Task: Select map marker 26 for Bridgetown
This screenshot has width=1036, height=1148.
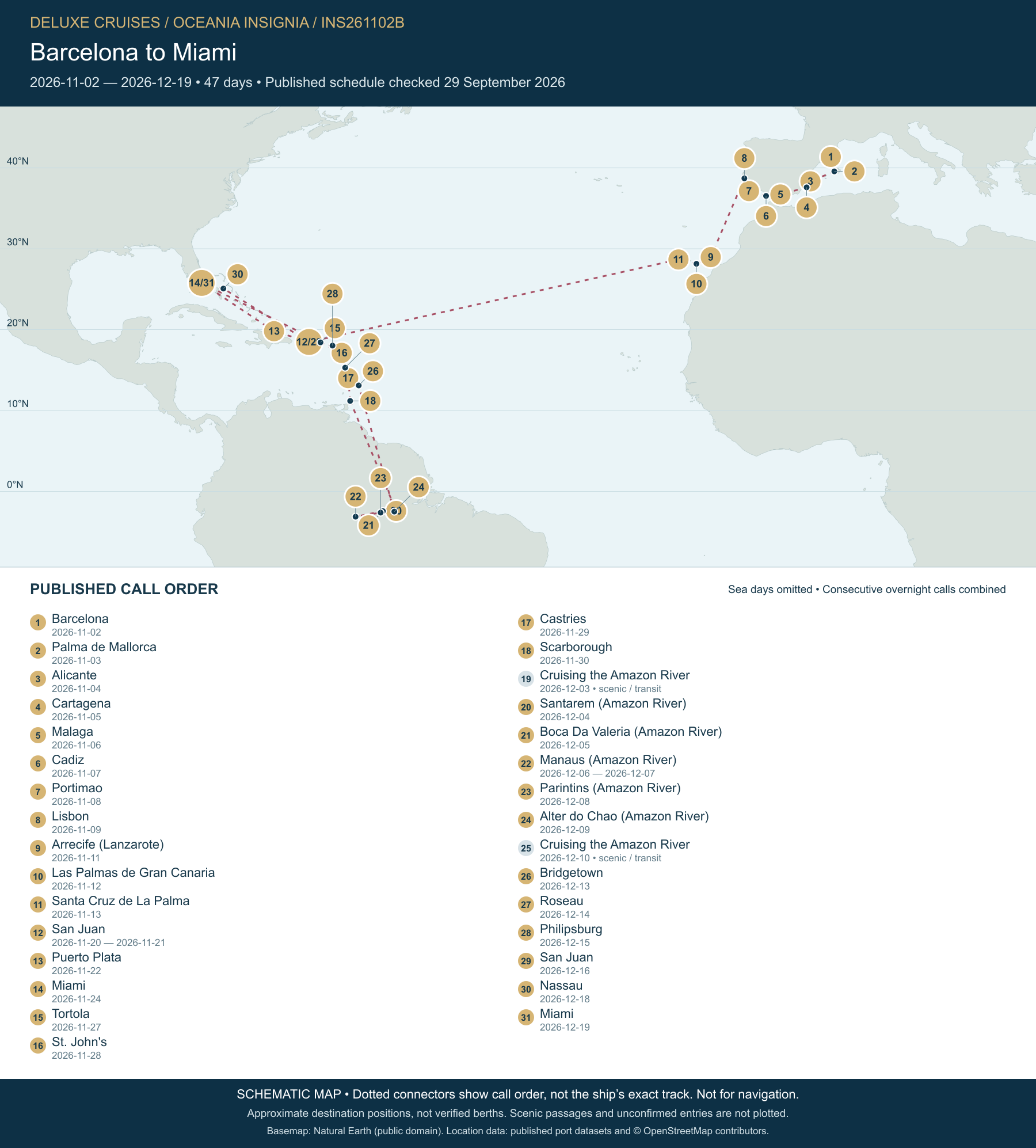Action: coord(373,371)
